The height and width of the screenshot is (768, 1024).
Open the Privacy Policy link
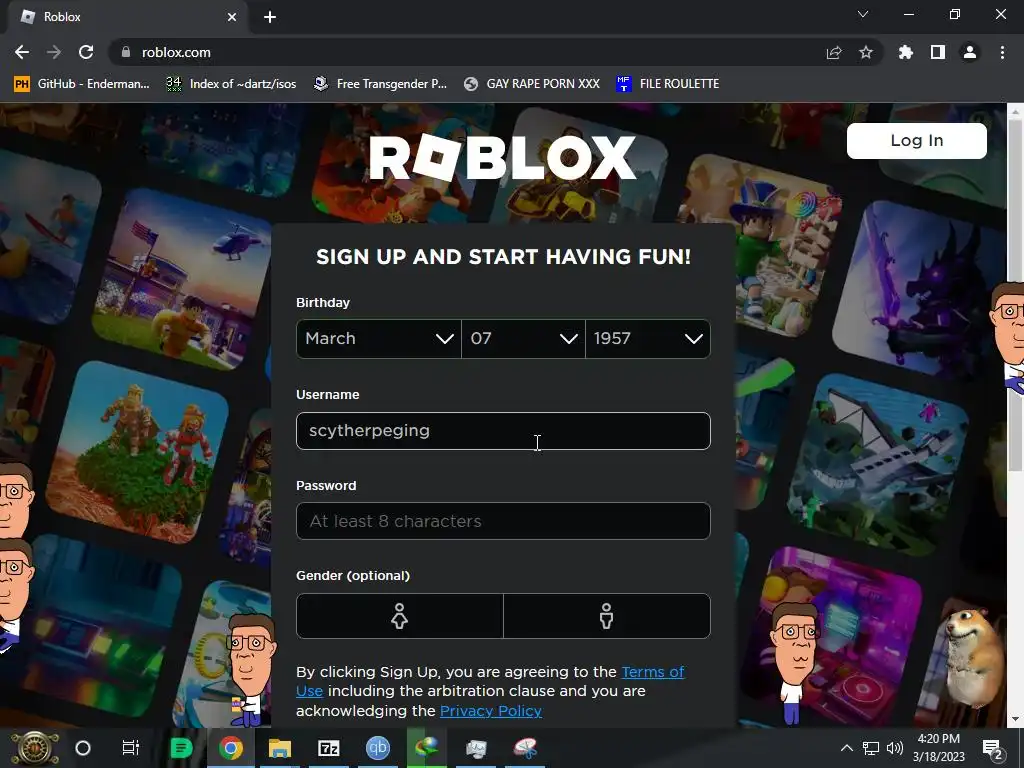click(490, 711)
